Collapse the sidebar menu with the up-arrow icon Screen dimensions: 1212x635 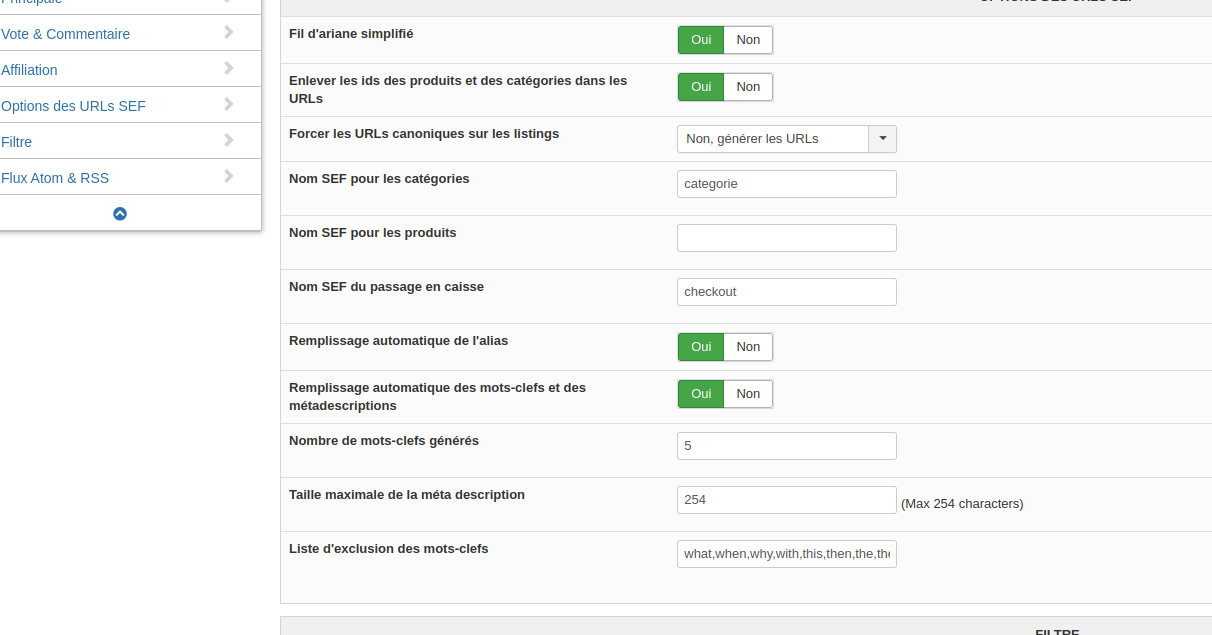pyautogui.click(x=120, y=213)
